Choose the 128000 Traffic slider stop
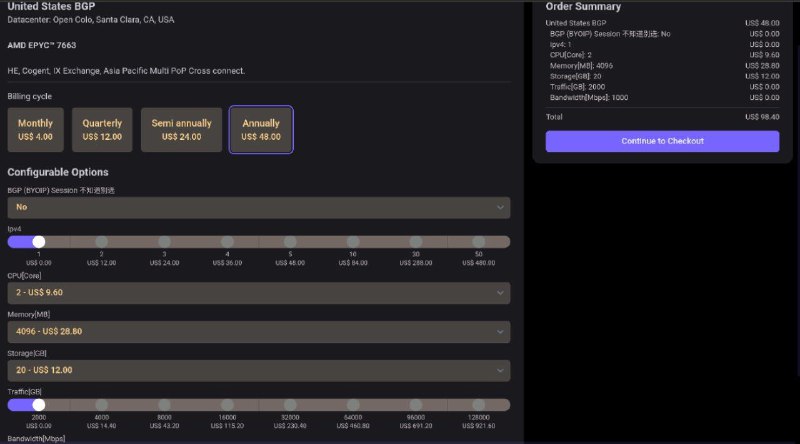800x444 pixels. (479, 405)
